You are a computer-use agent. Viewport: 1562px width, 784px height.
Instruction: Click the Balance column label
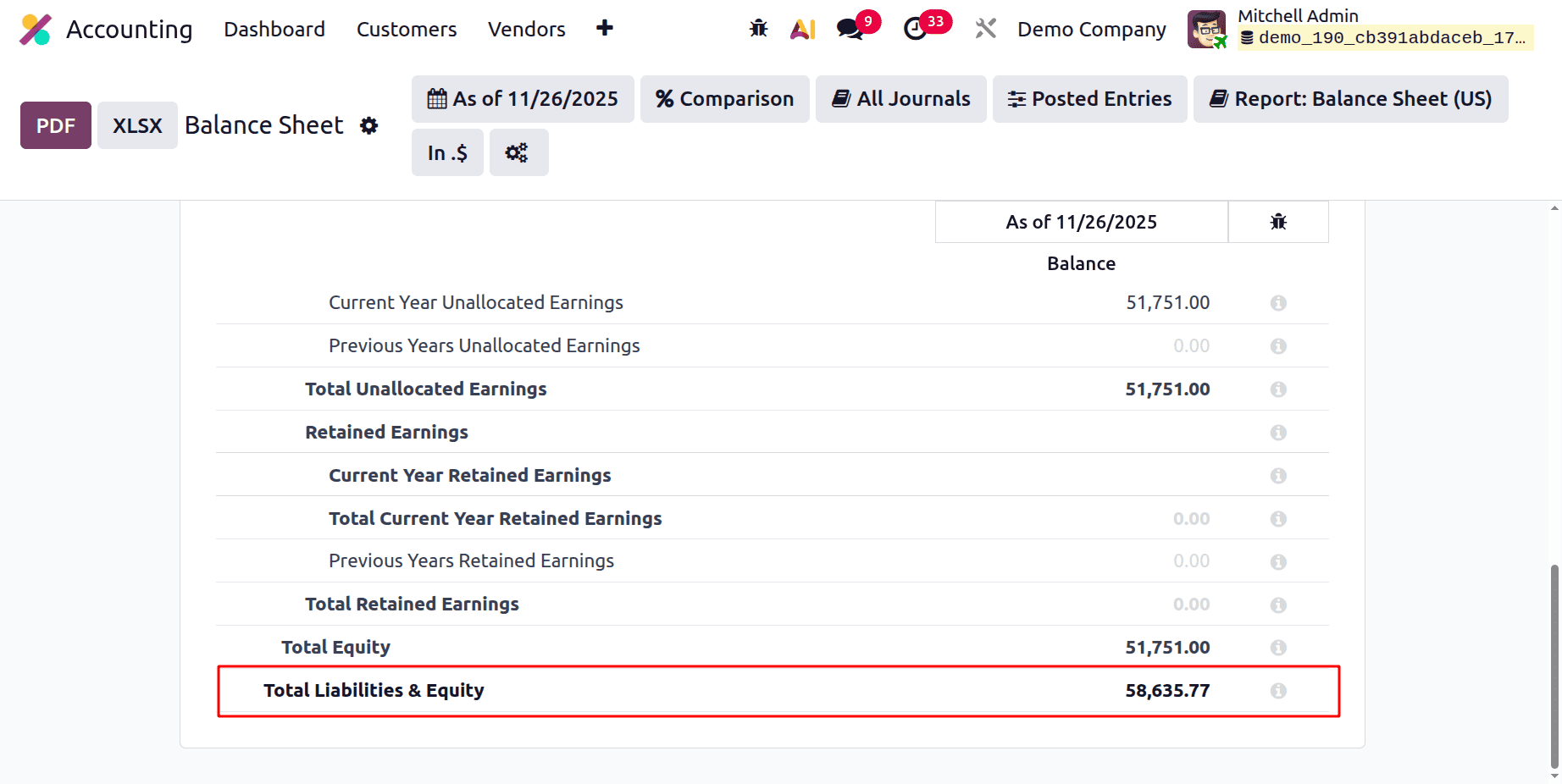tap(1082, 263)
